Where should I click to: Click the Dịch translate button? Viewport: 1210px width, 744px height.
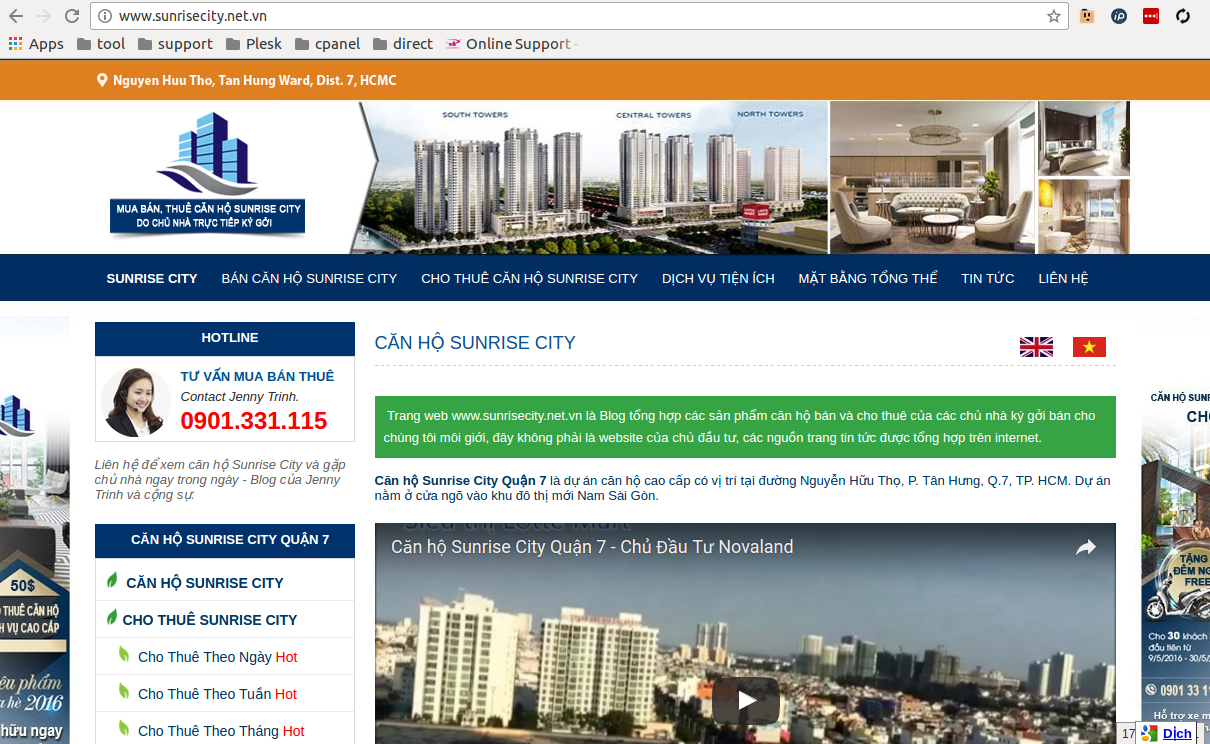1167,733
